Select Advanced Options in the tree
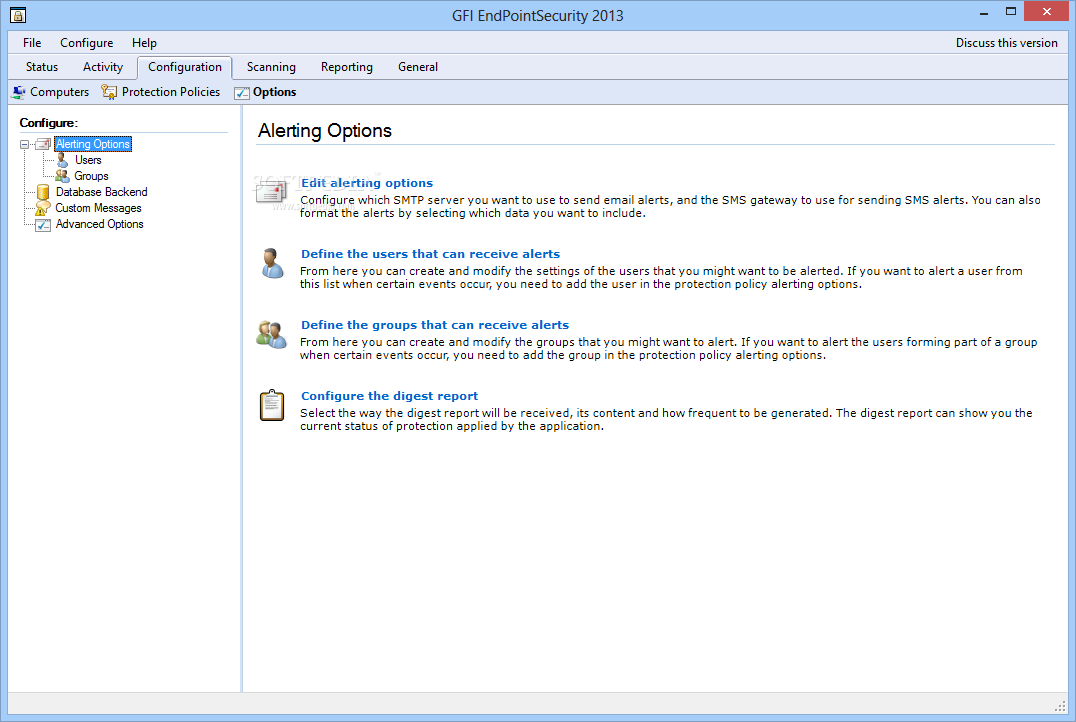The height and width of the screenshot is (722, 1076). pyautogui.click(x=100, y=224)
